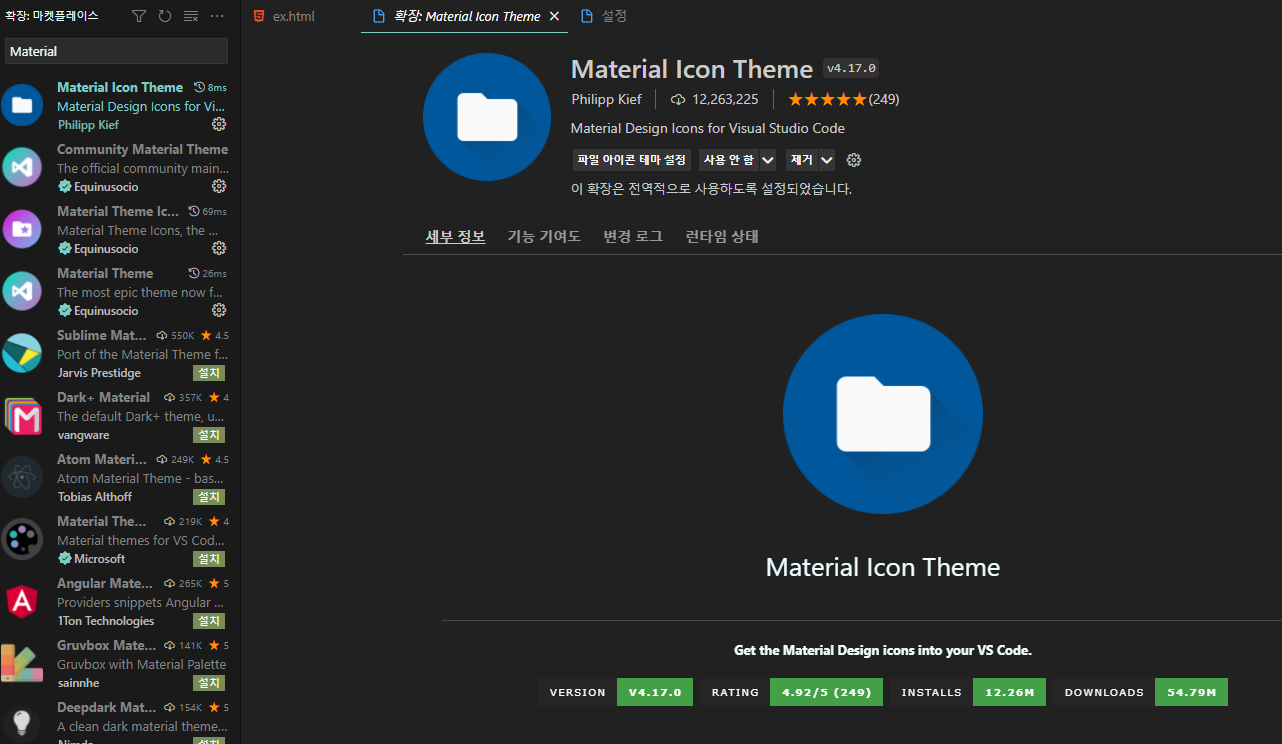Install the Dark+ Material extension
1282x744 pixels.
[x=209, y=435]
